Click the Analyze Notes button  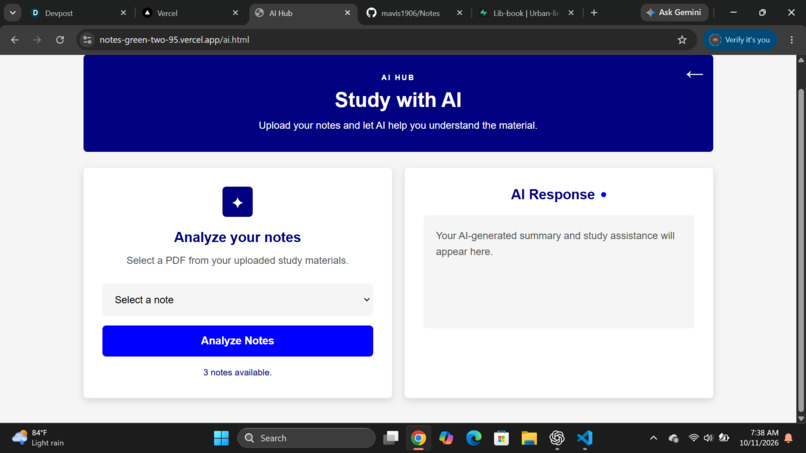click(x=237, y=341)
